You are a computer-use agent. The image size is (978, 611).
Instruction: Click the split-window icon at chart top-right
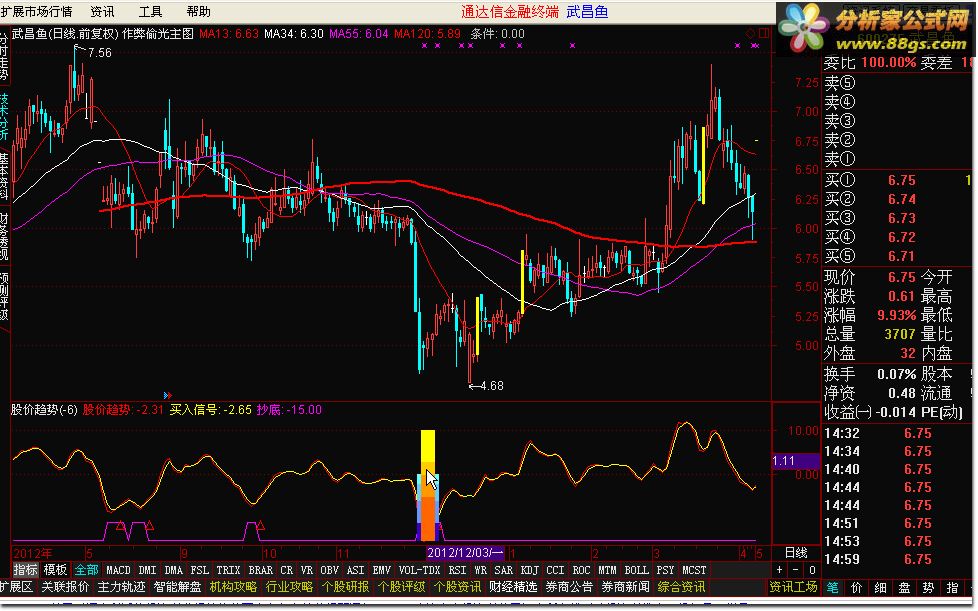click(764, 33)
